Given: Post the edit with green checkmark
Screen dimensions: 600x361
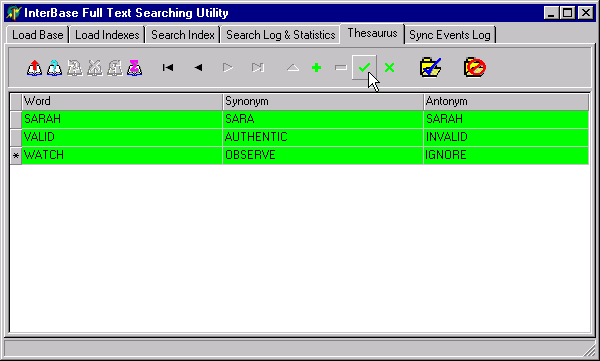Looking at the screenshot, I should click(x=364, y=68).
